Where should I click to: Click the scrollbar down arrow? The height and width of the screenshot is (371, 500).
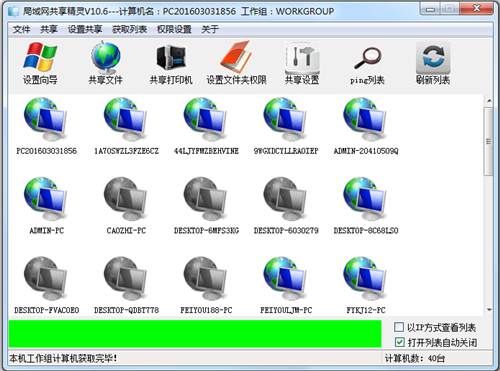[489, 310]
